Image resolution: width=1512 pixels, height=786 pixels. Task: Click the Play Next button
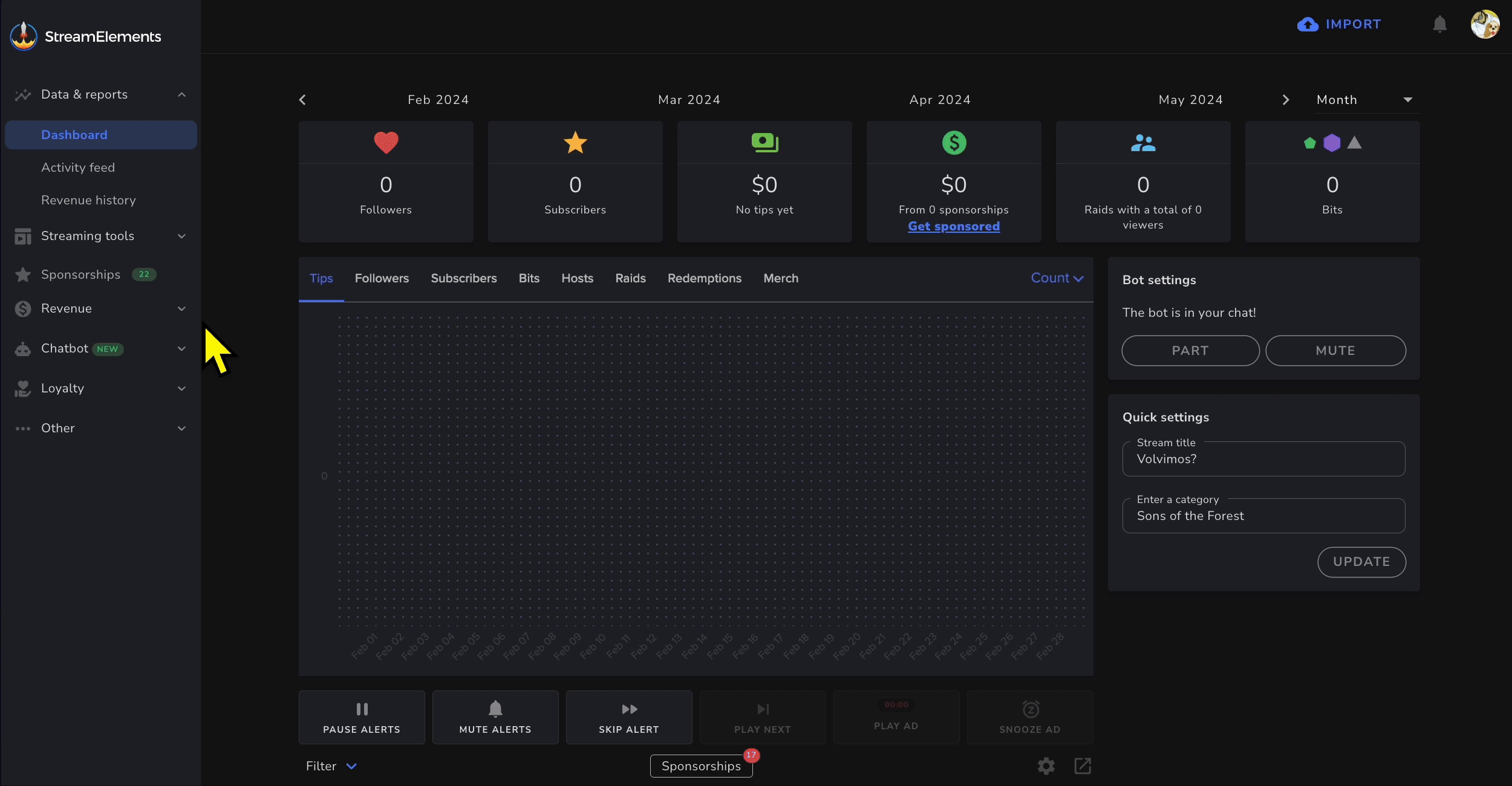(763, 717)
